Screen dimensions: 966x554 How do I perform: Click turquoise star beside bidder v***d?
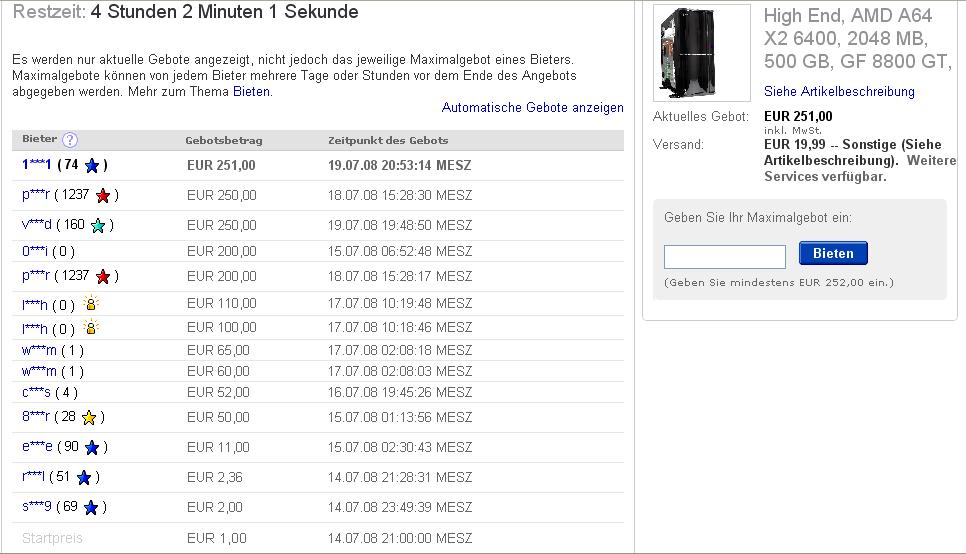tap(98, 226)
